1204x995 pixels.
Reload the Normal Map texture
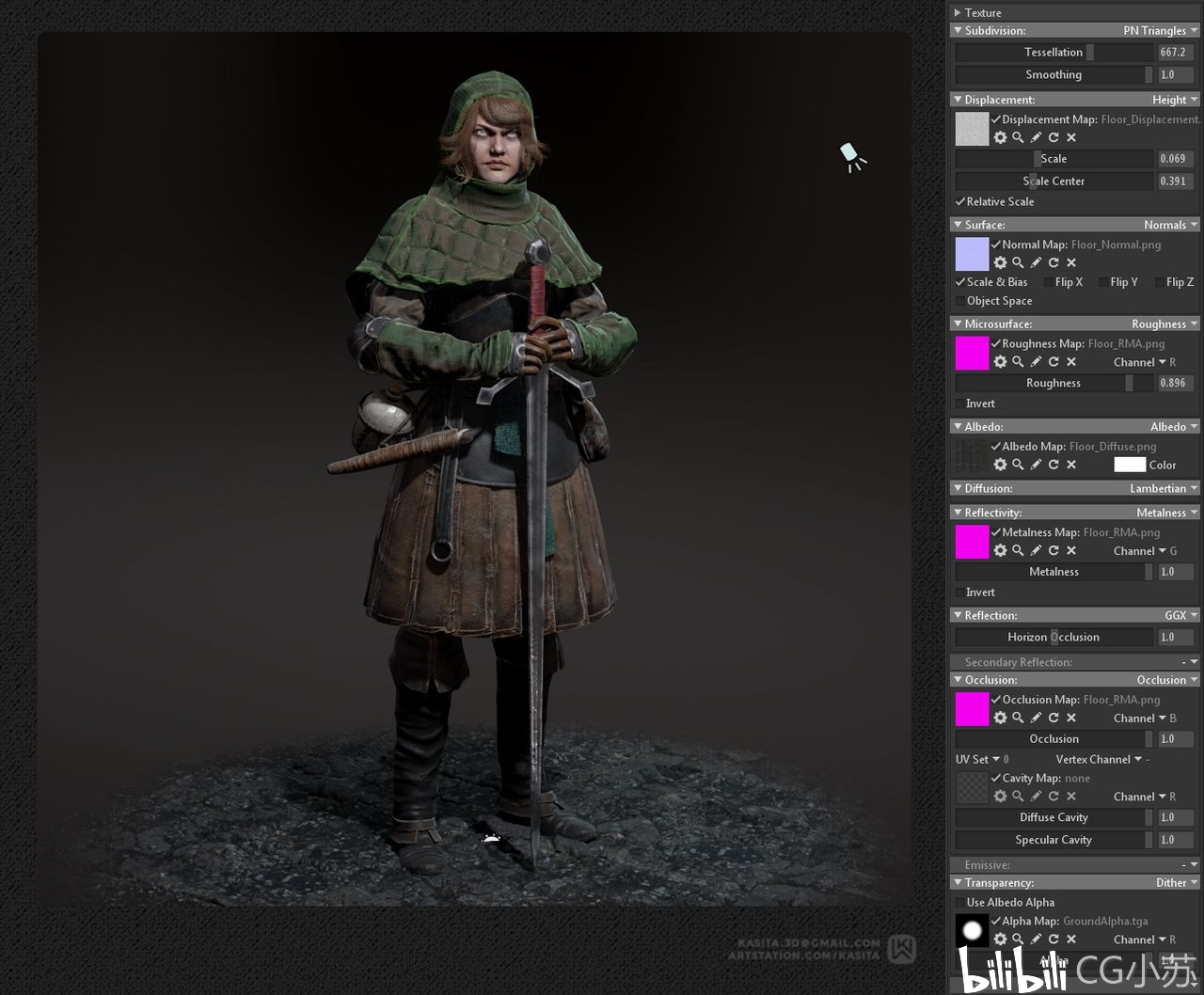1053,262
